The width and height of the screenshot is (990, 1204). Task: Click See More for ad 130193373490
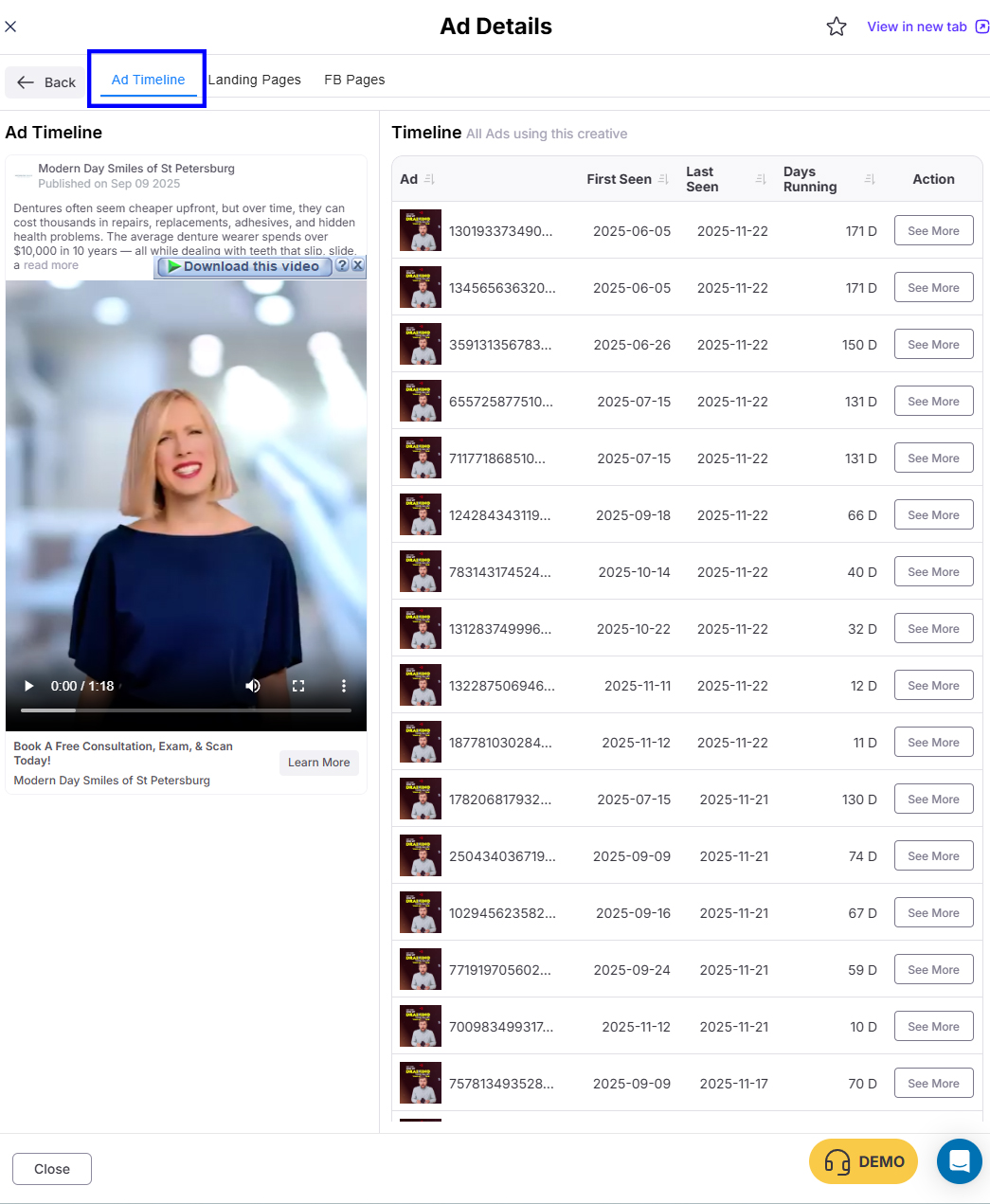pyautogui.click(x=933, y=231)
